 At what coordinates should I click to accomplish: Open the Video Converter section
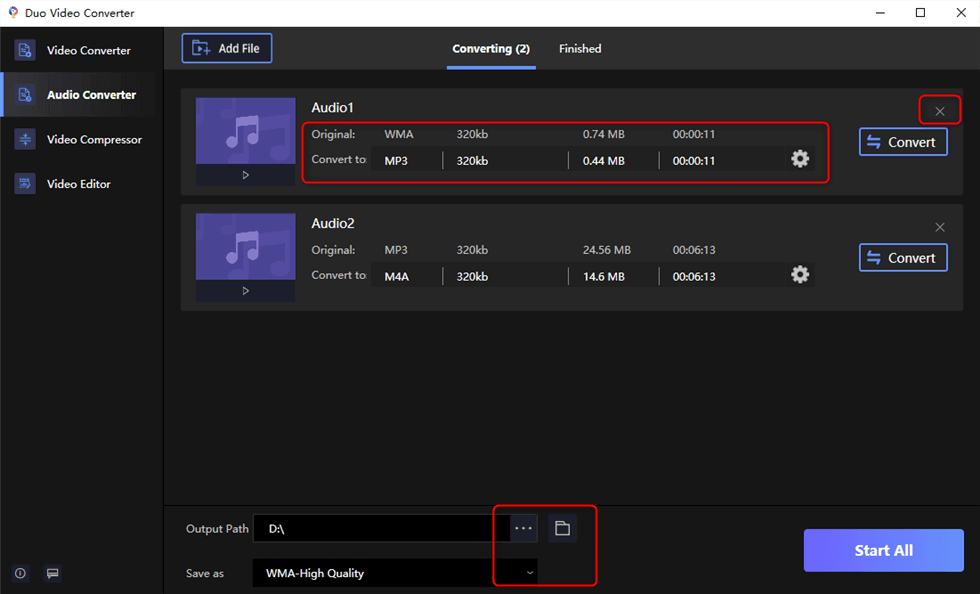81,51
